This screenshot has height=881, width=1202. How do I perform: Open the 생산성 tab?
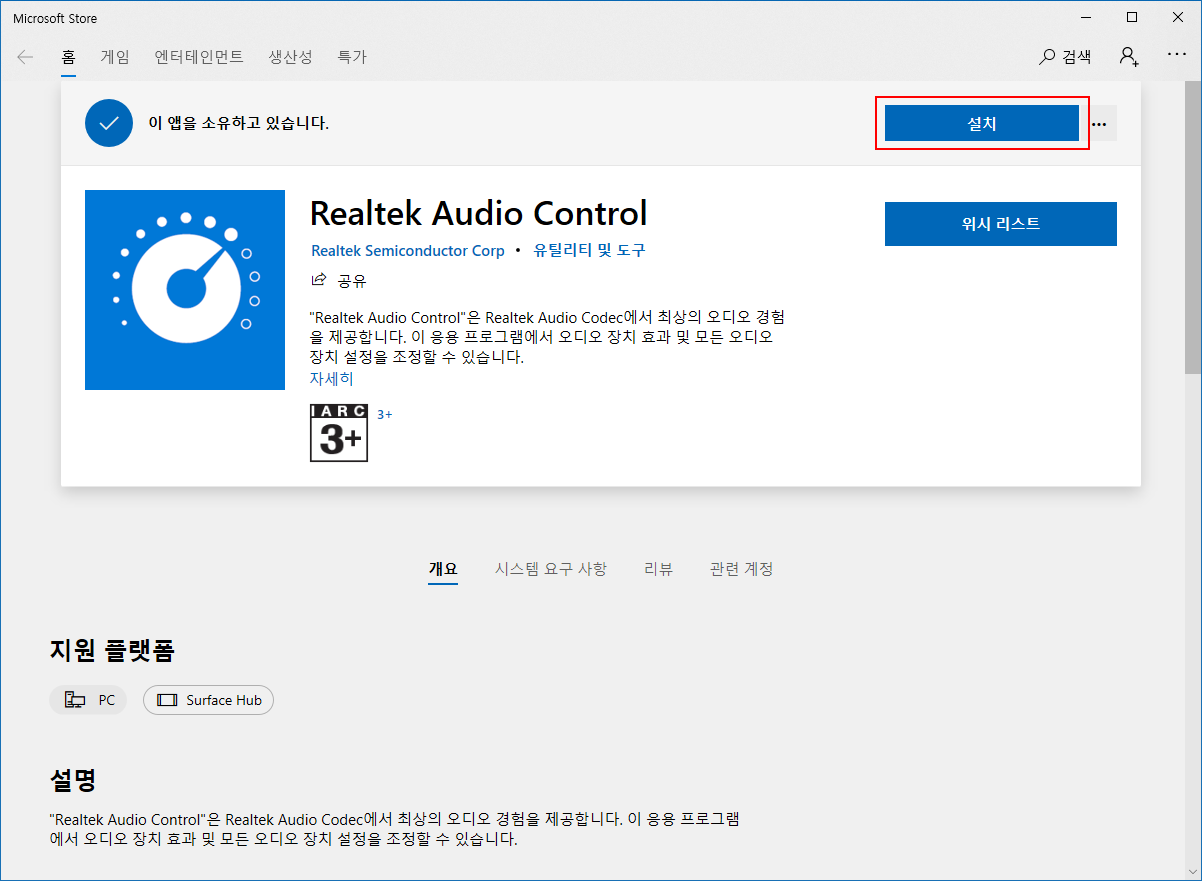click(290, 57)
